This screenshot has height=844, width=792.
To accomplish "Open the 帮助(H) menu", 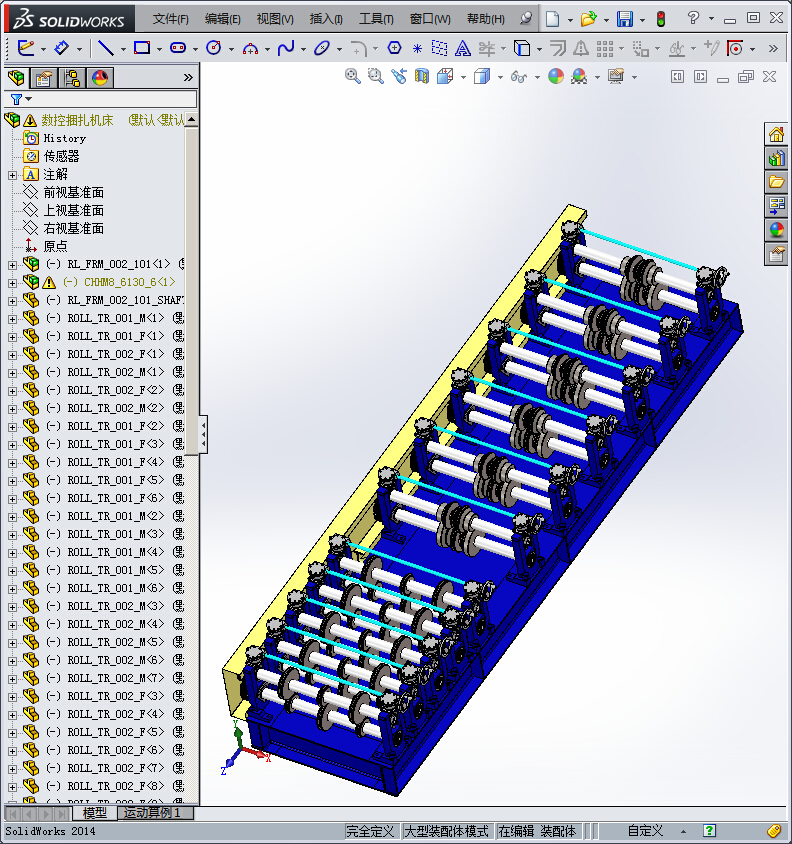I will pos(486,19).
